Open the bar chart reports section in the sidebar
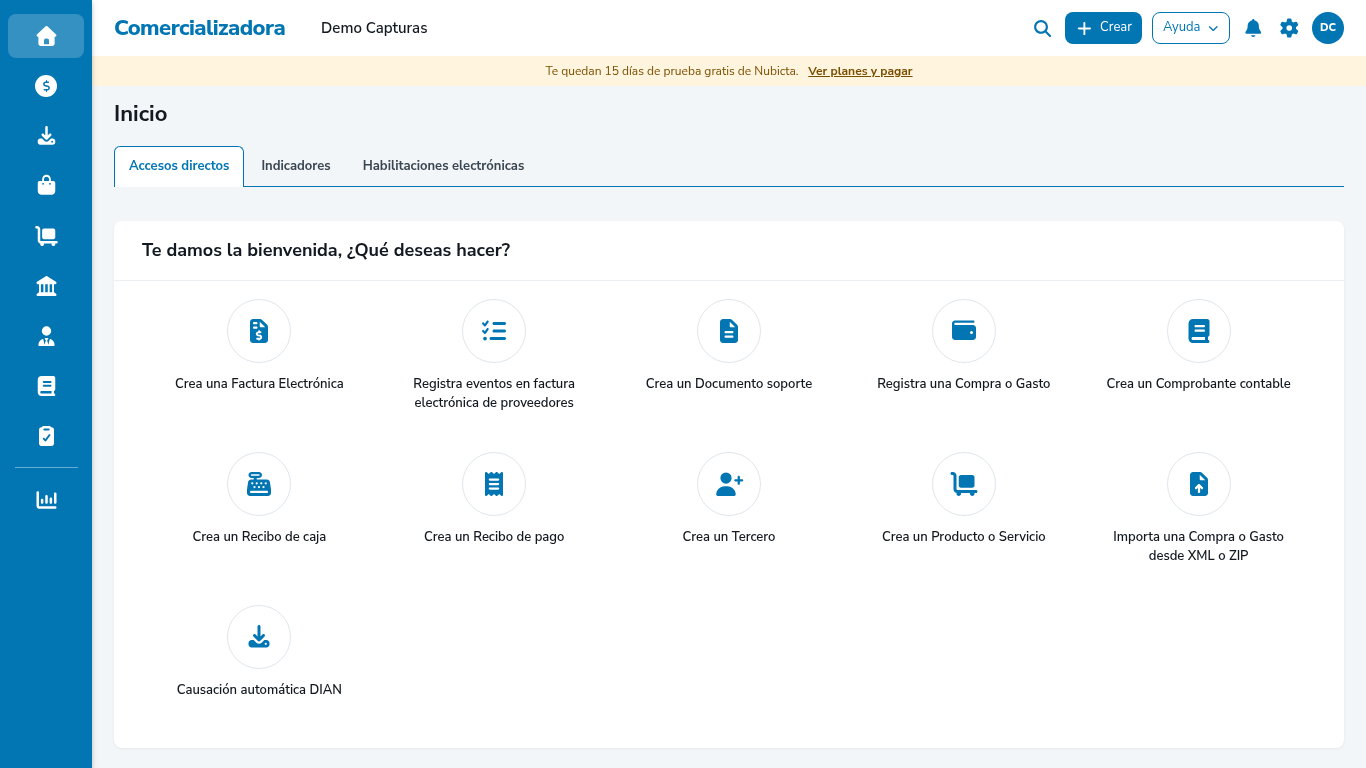The image size is (1366, 768). (46, 499)
